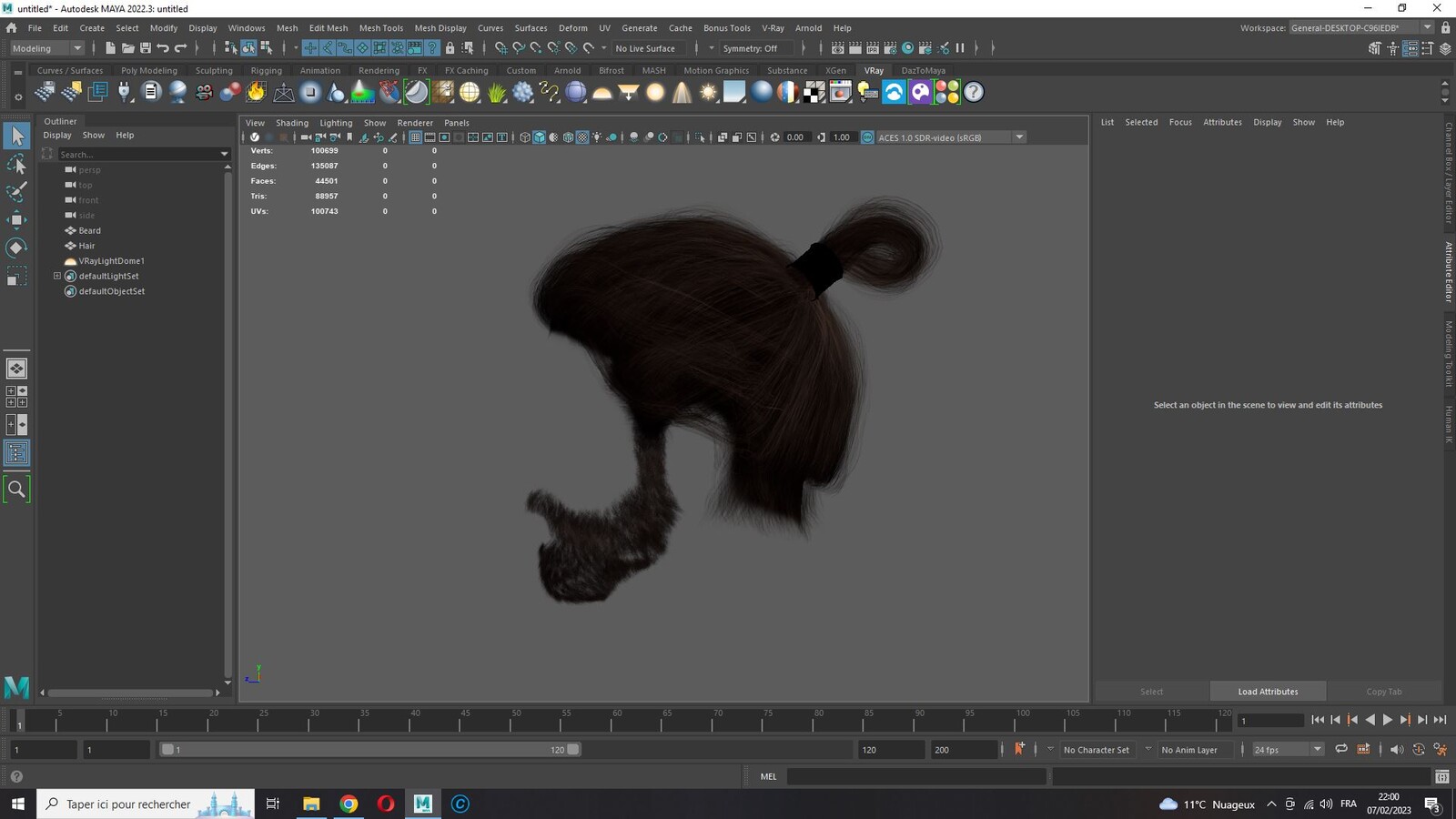Viewport: 1456px width, 819px height.
Task: Select the Beard node in Outliner
Action: click(x=89, y=230)
